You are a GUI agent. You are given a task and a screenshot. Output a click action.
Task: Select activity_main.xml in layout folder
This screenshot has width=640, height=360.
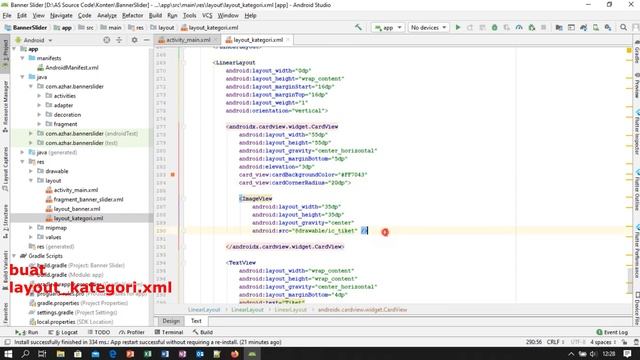(76, 190)
